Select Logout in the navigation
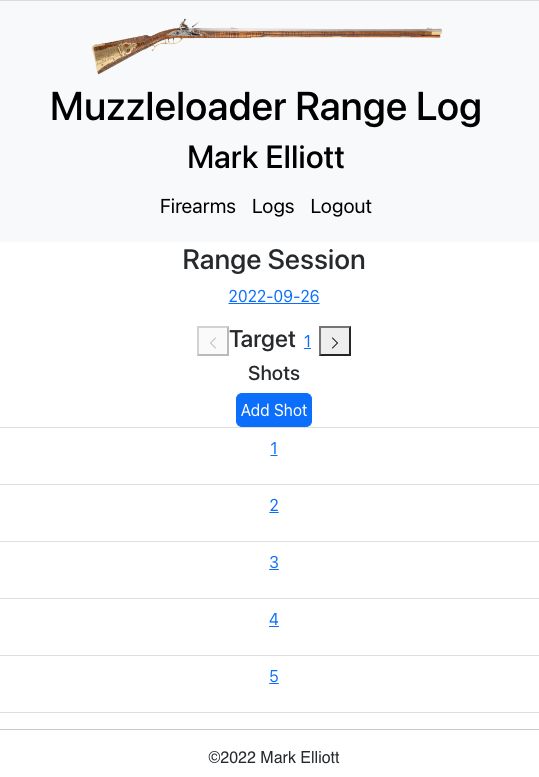539x777 pixels. coord(341,206)
